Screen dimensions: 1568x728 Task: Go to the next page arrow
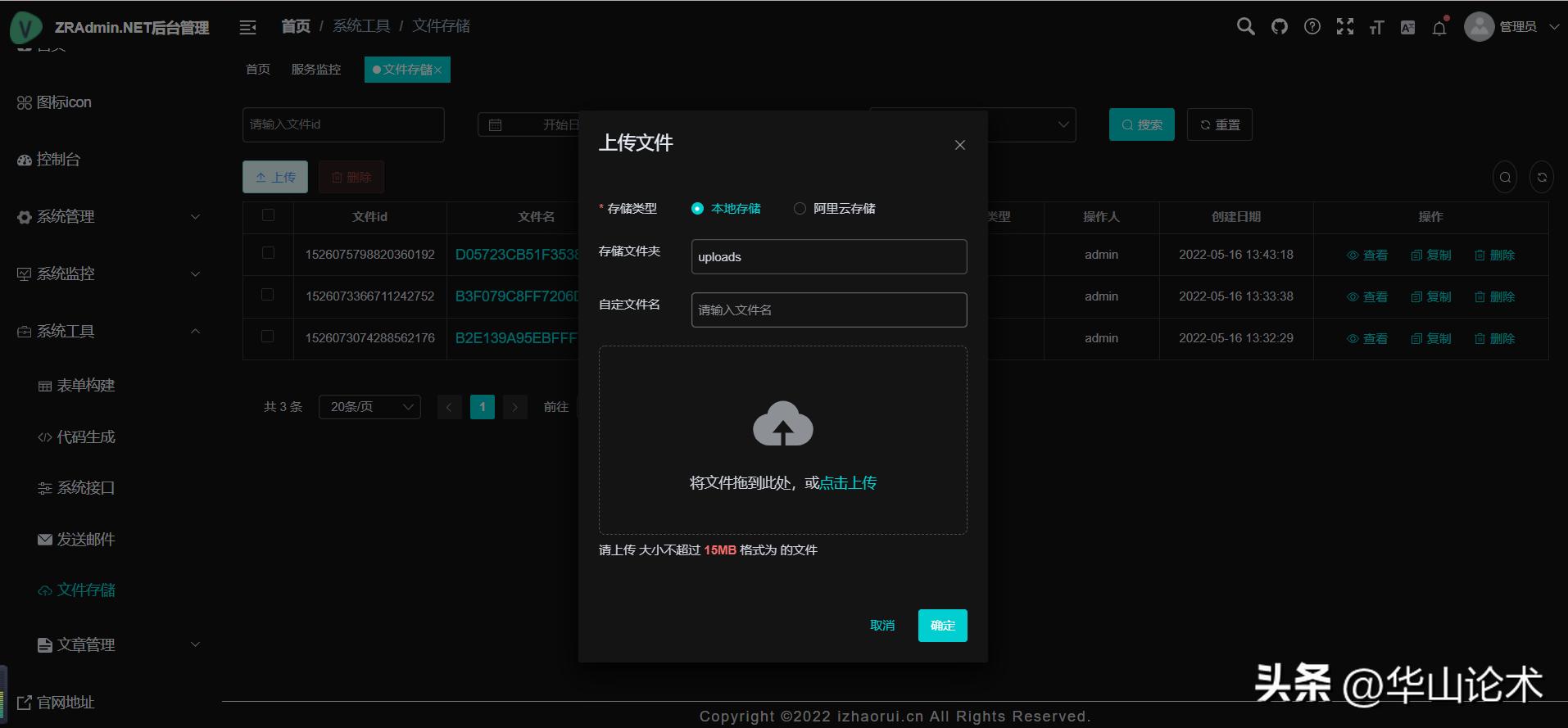click(514, 407)
